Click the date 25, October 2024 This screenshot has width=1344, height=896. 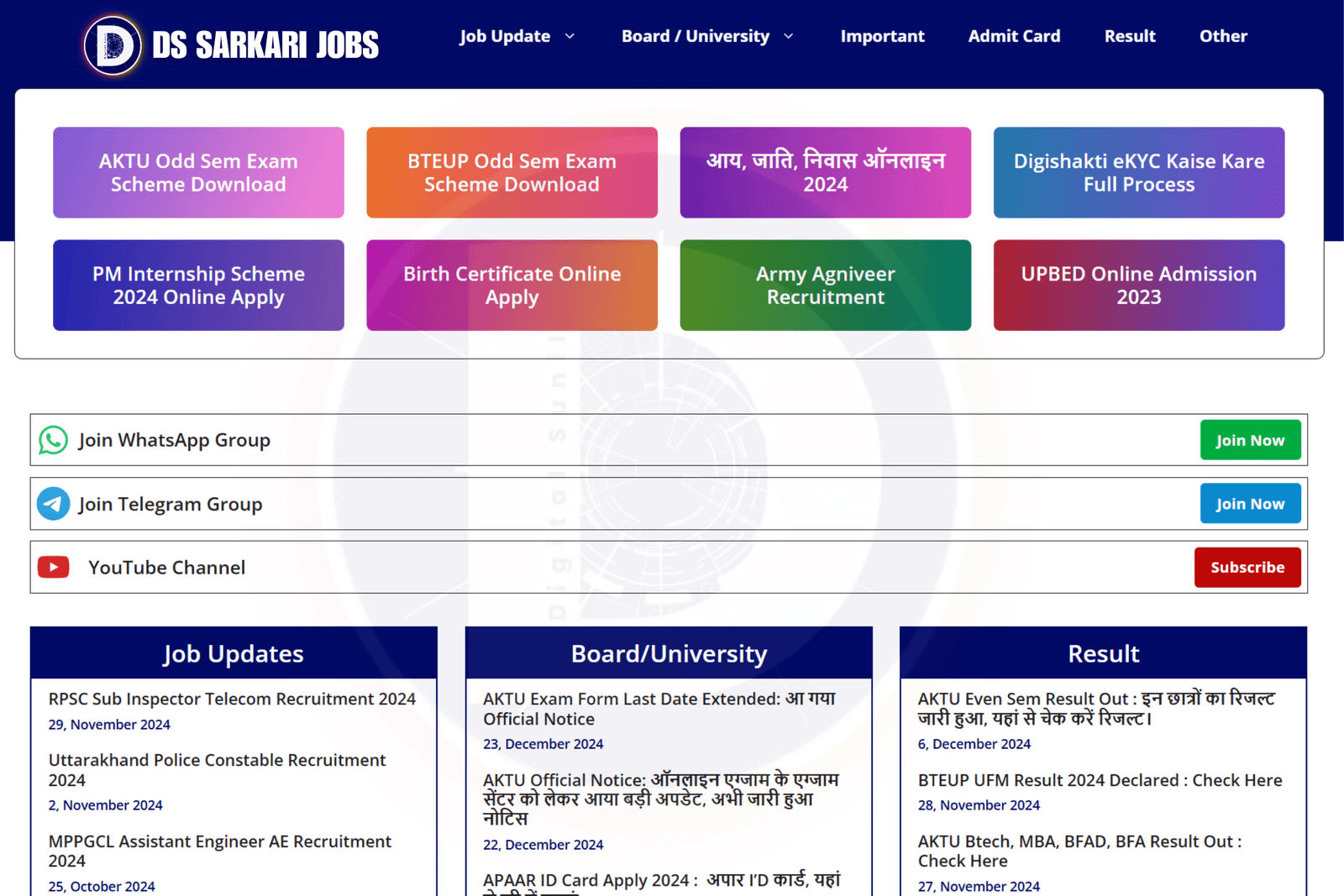(x=102, y=887)
